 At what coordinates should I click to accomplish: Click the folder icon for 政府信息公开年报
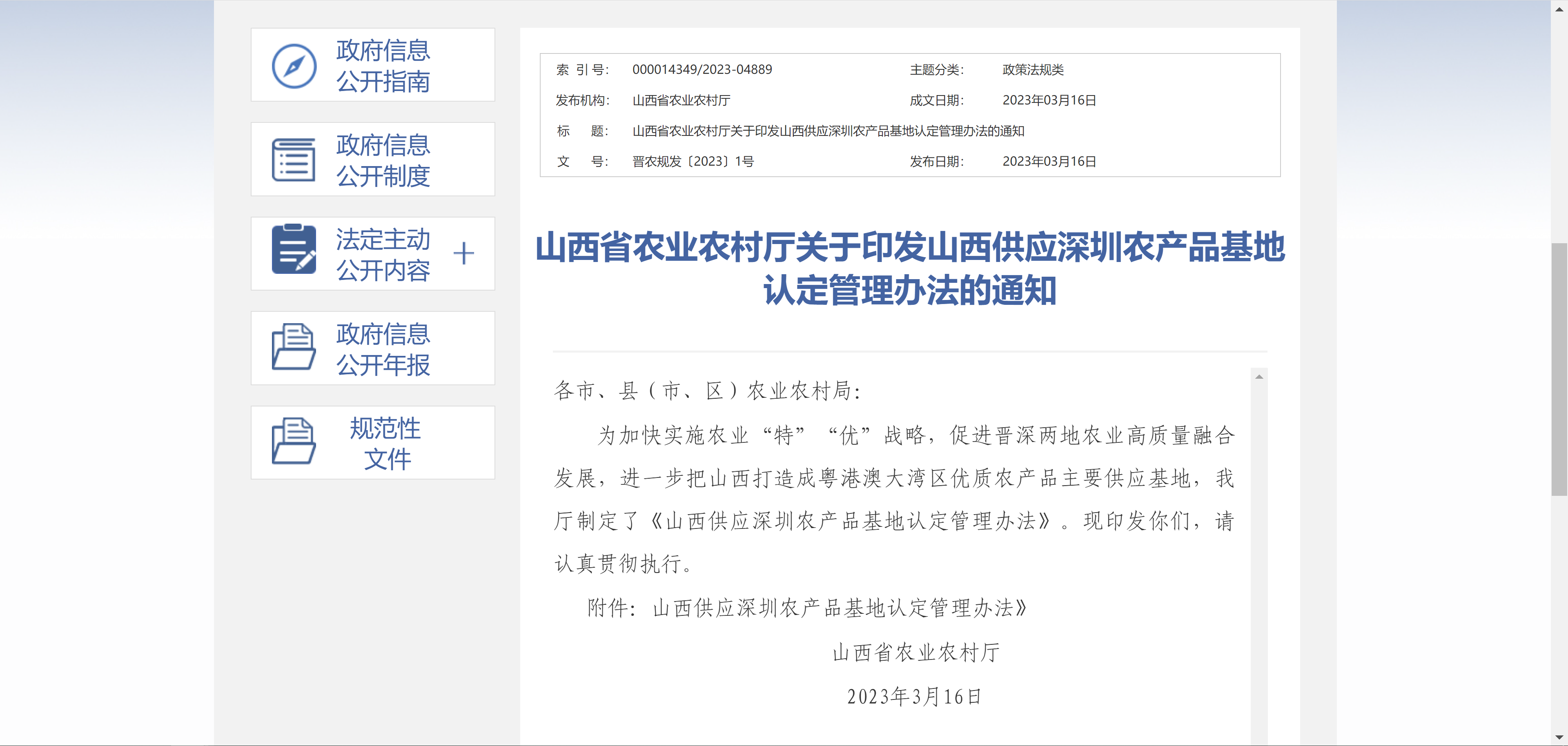[294, 347]
